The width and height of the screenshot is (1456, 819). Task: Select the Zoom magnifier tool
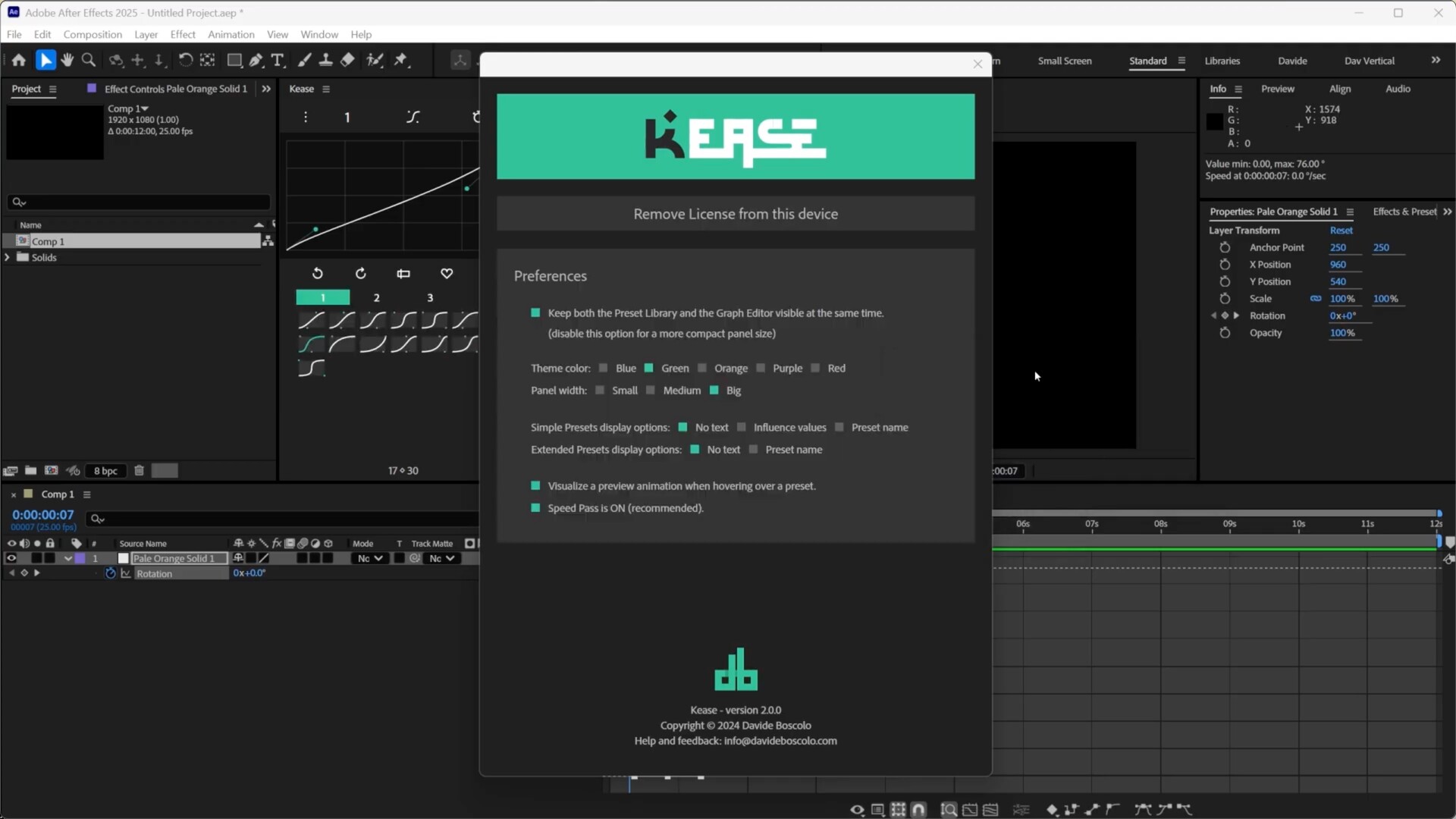[x=89, y=60]
